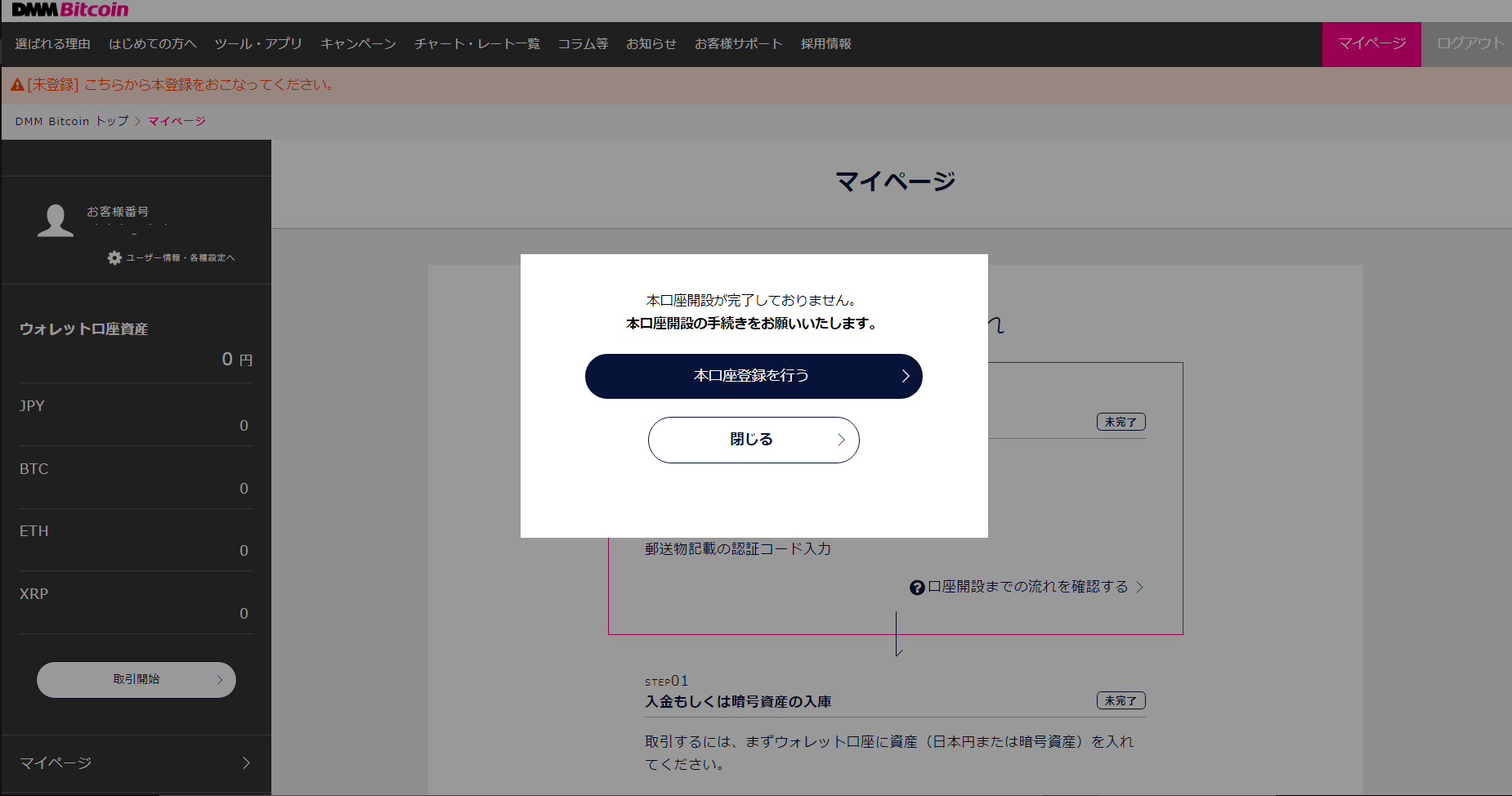Open the キャンペーン navigation item
Screen dimensions: 1512x796
point(358,44)
